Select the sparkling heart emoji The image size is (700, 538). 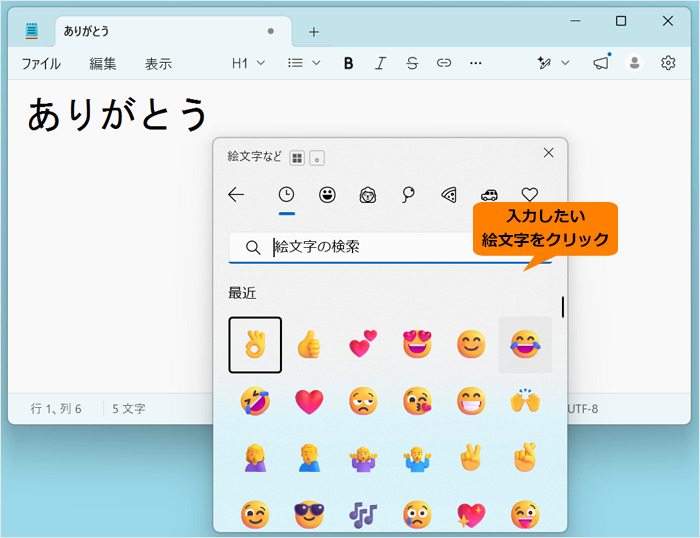(471, 515)
